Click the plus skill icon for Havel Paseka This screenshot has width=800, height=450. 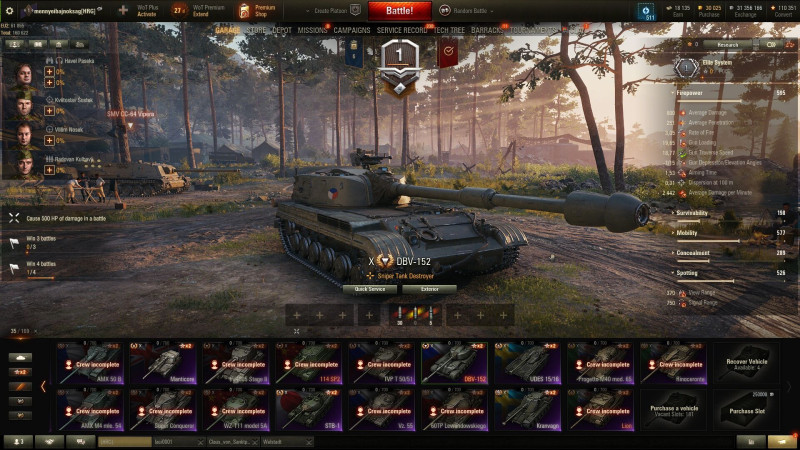click(49, 72)
